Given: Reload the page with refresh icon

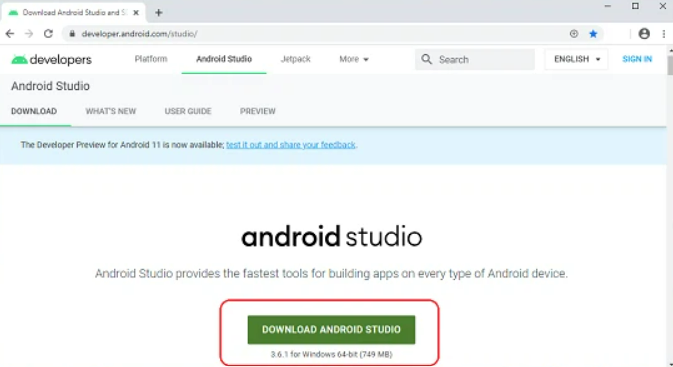Looking at the screenshot, I should pyautogui.click(x=48, y=33).
